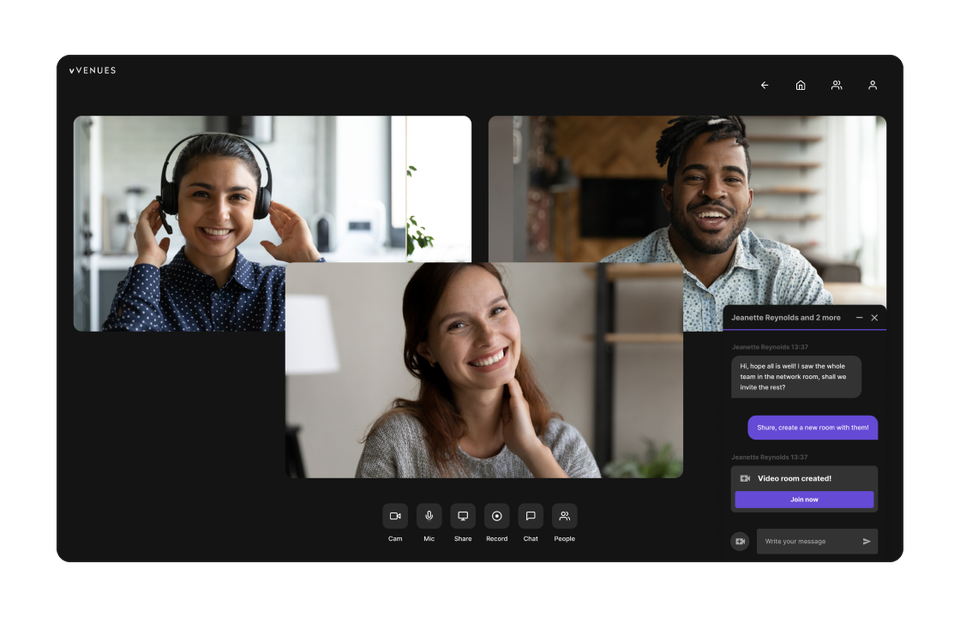Viewport: 960px width, 617px height.
Task: Select the center woman's video tile
Action: [x=484, y=370]
